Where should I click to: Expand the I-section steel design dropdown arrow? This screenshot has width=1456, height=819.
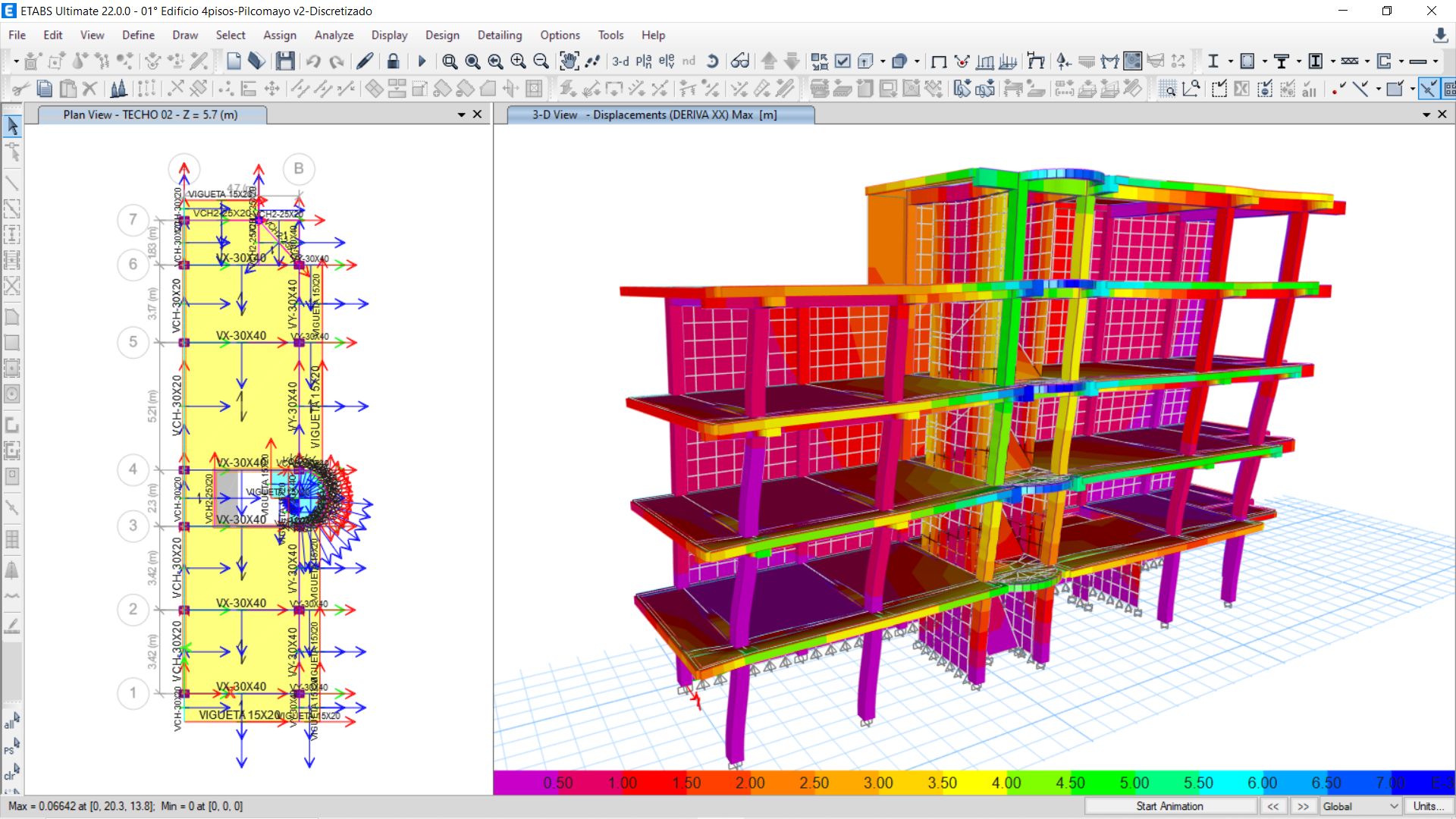(1230, 61)
